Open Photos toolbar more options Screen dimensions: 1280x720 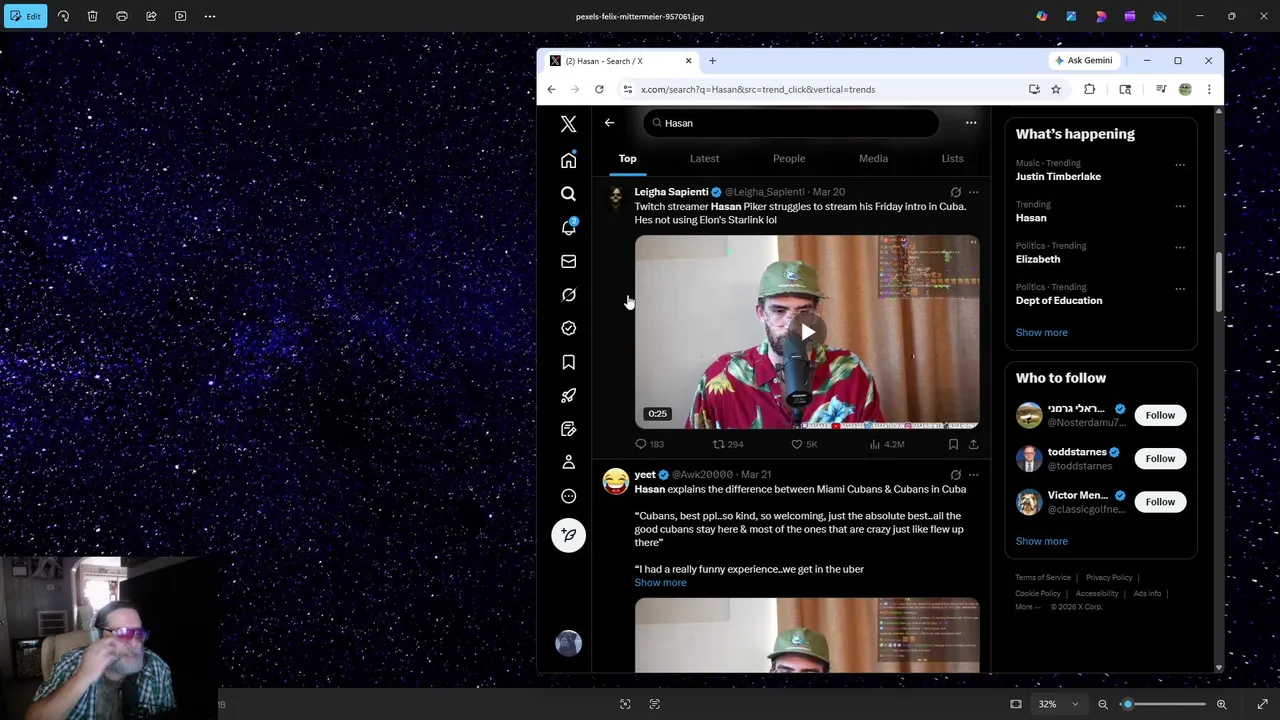[209, 16]
